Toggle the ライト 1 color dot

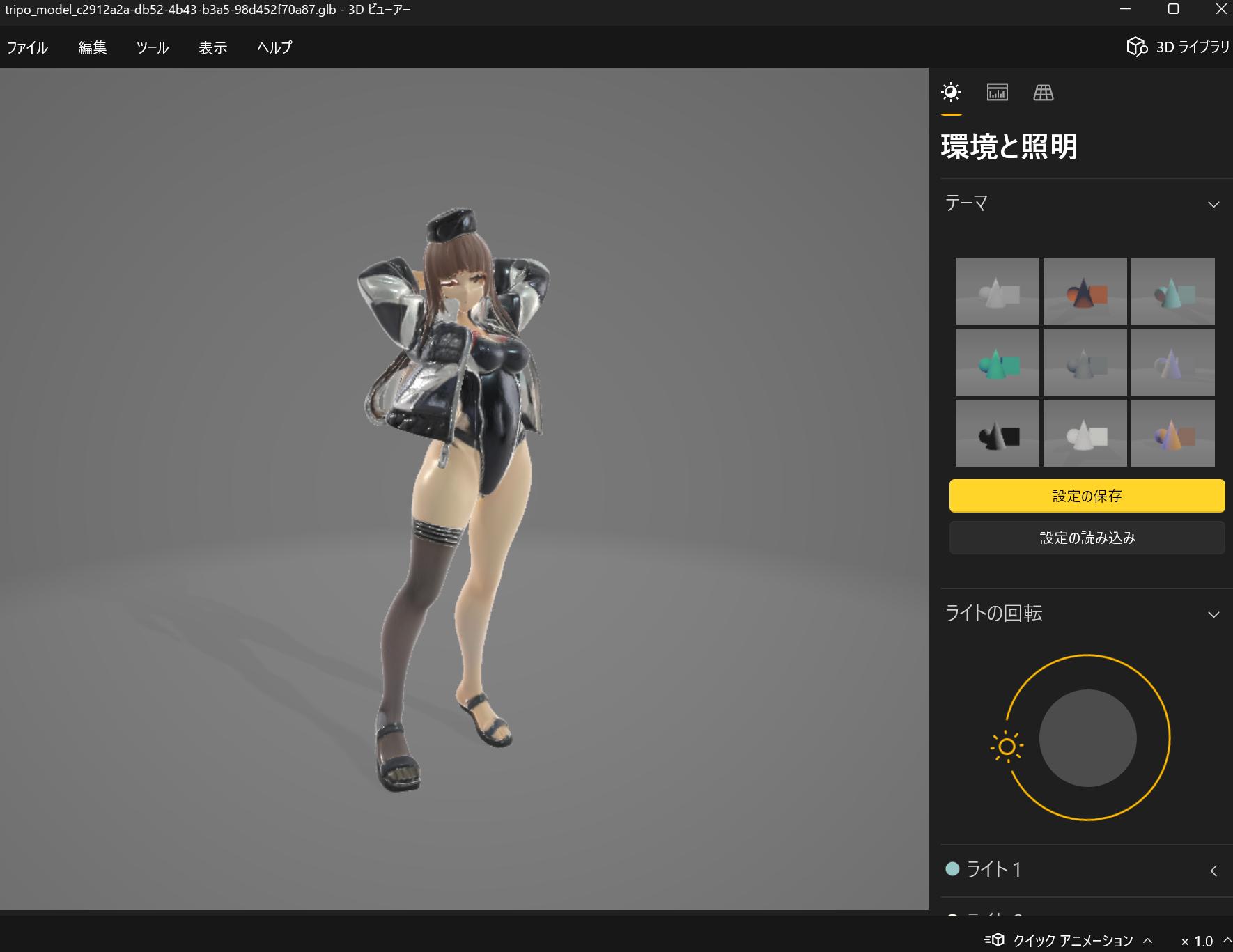pyautogui.click(x=952, y=869)
